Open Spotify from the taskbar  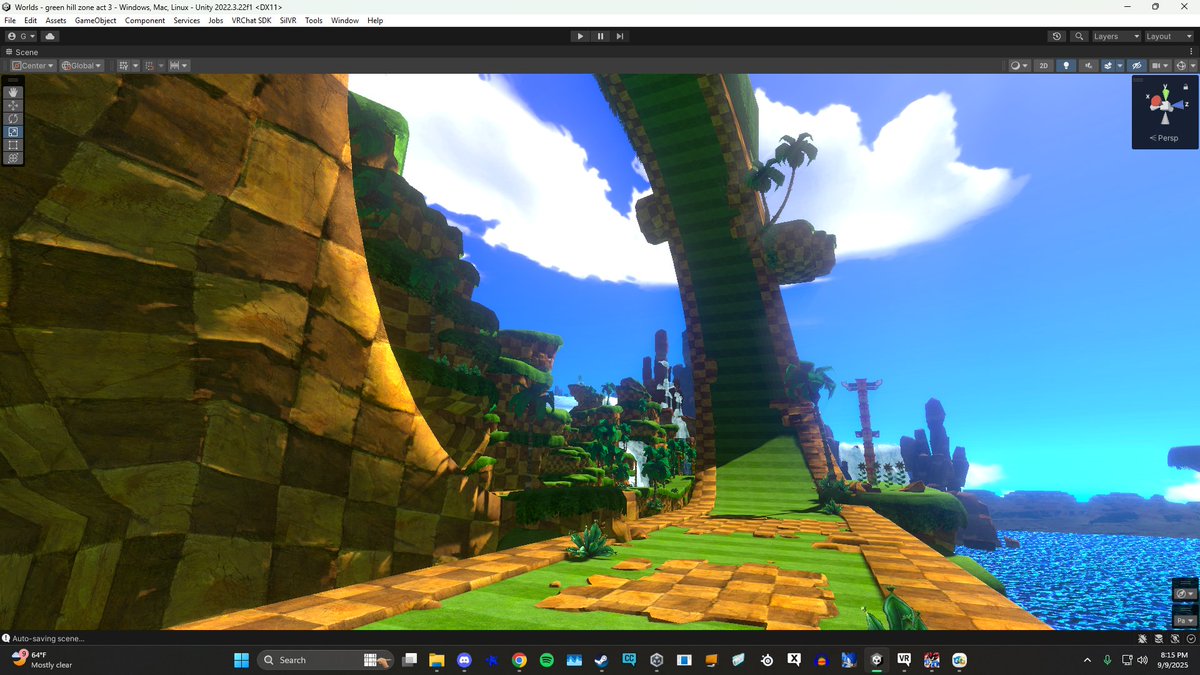[546, 660]
